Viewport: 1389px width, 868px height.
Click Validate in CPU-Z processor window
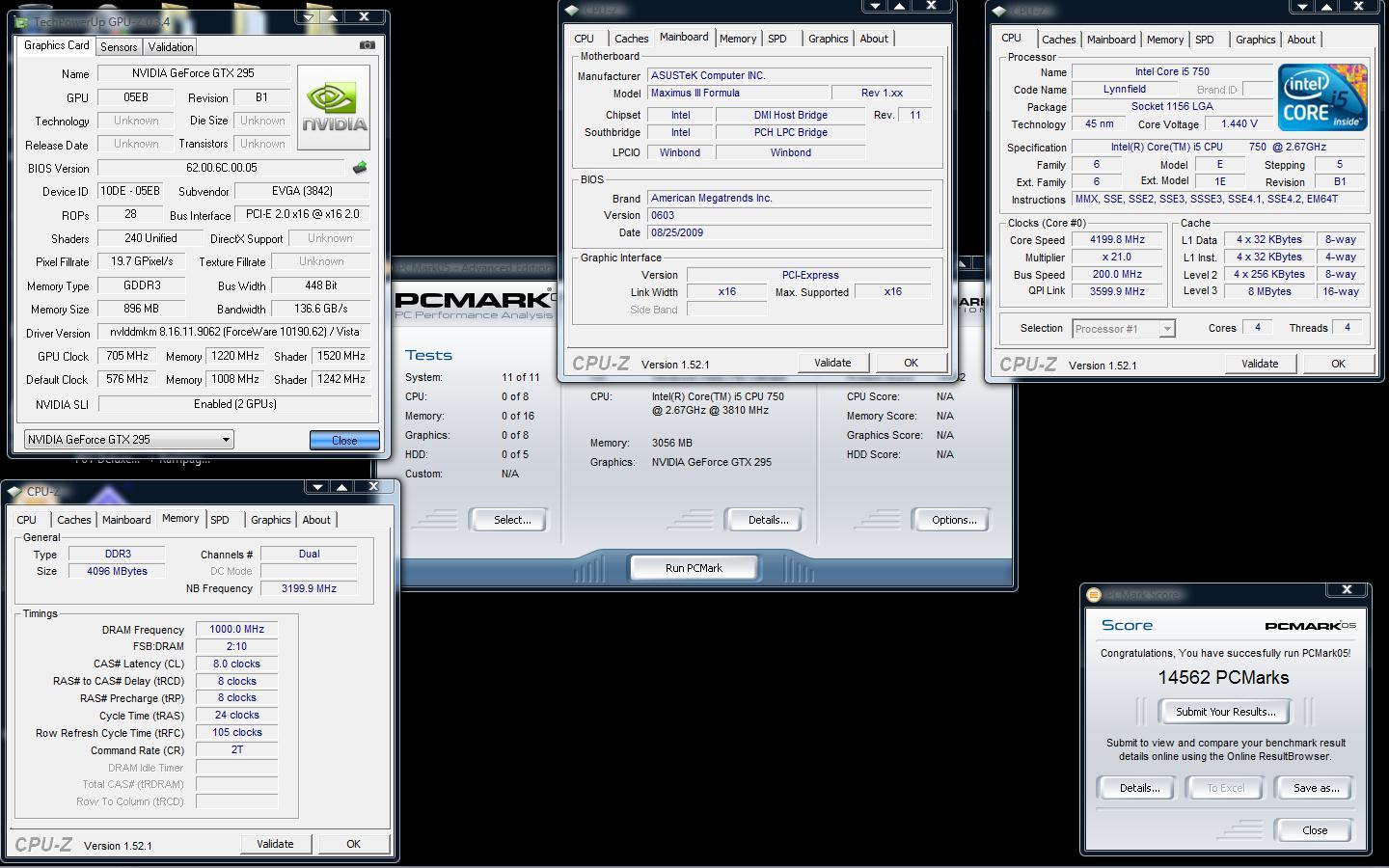(1260, 364)
